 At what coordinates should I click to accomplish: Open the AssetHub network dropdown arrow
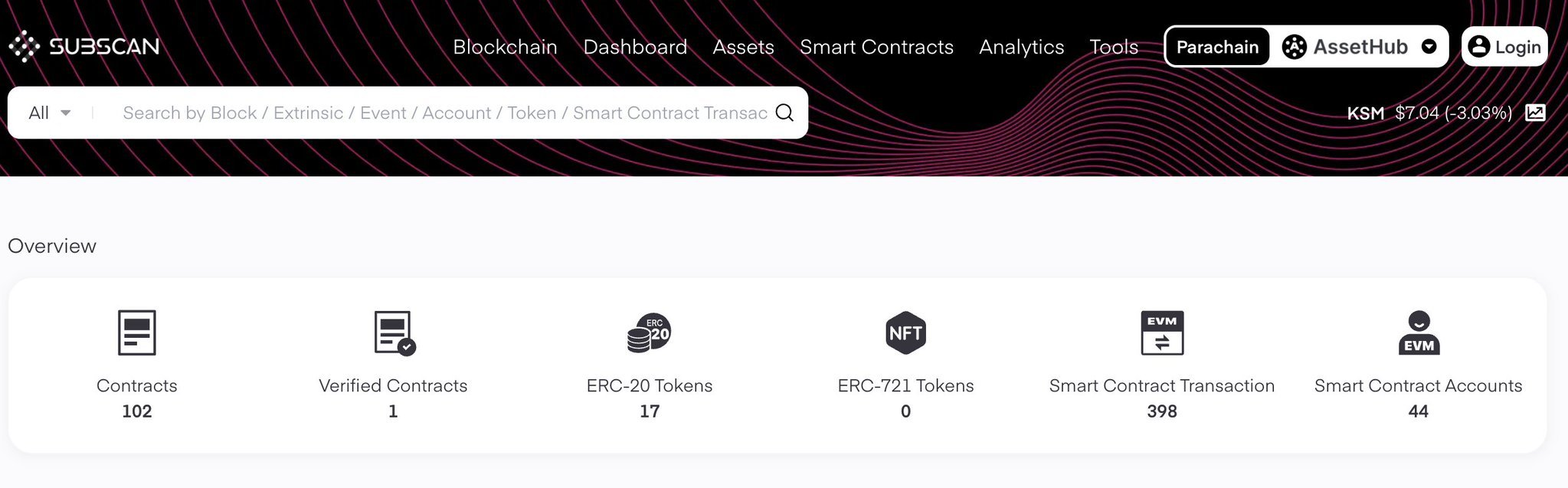[x=1429, y=47]
